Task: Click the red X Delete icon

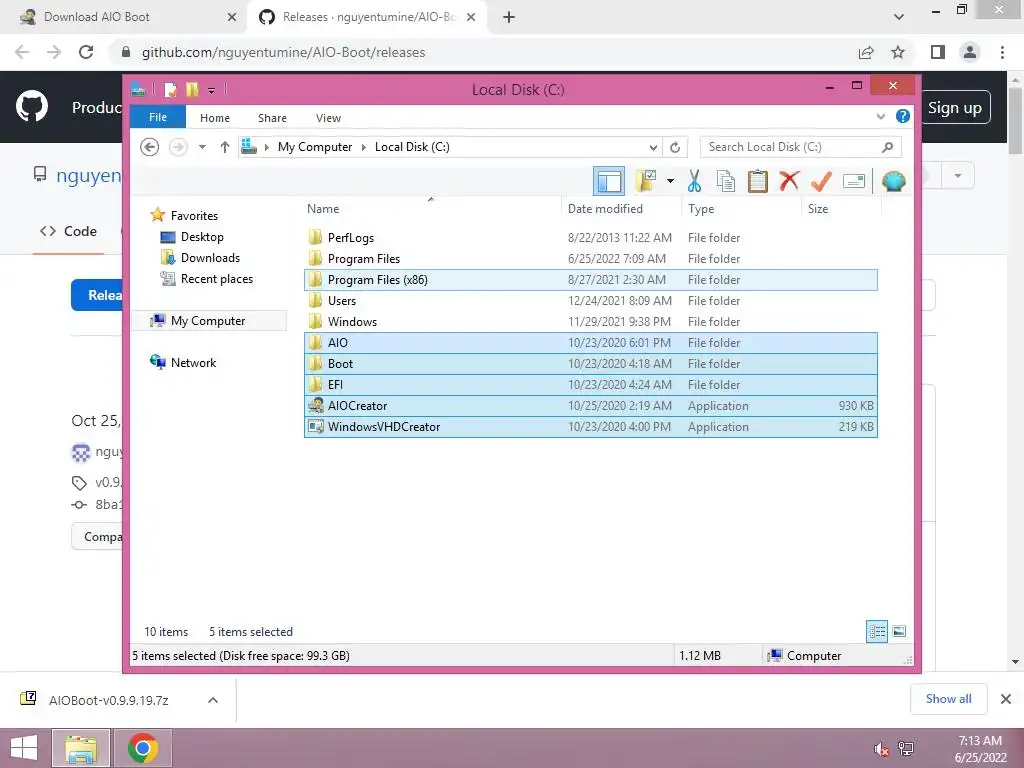Action: pyautogui.click(x=789, y=180)
